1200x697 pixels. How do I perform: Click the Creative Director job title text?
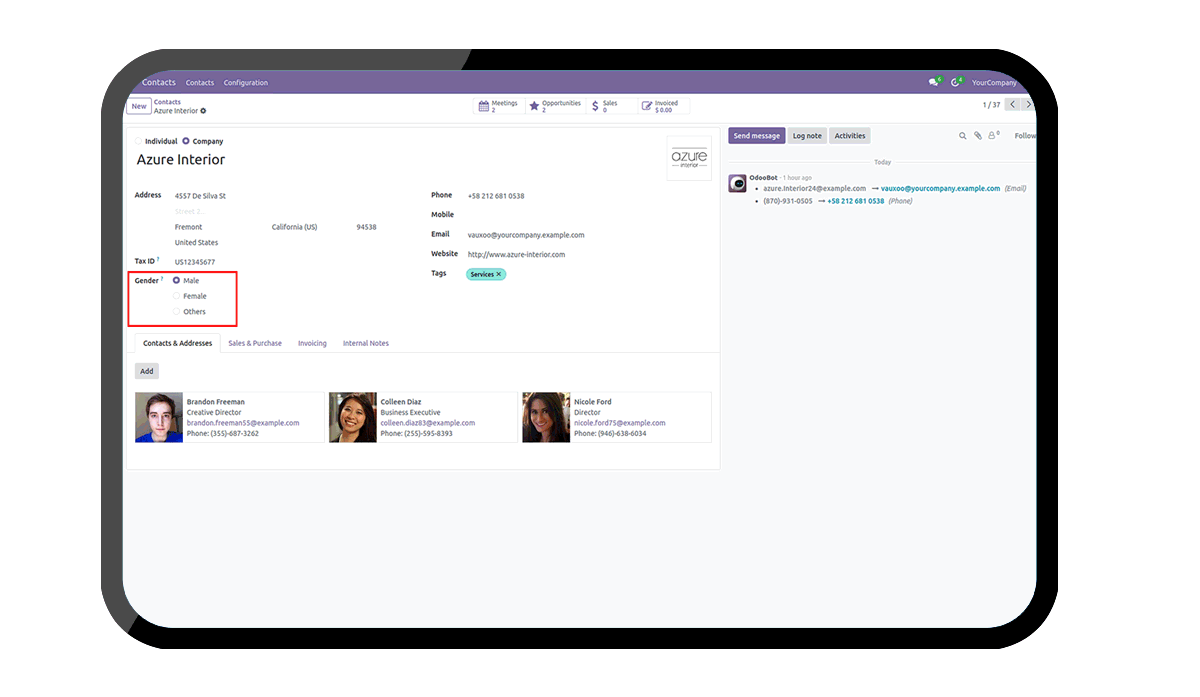[214, 412]
